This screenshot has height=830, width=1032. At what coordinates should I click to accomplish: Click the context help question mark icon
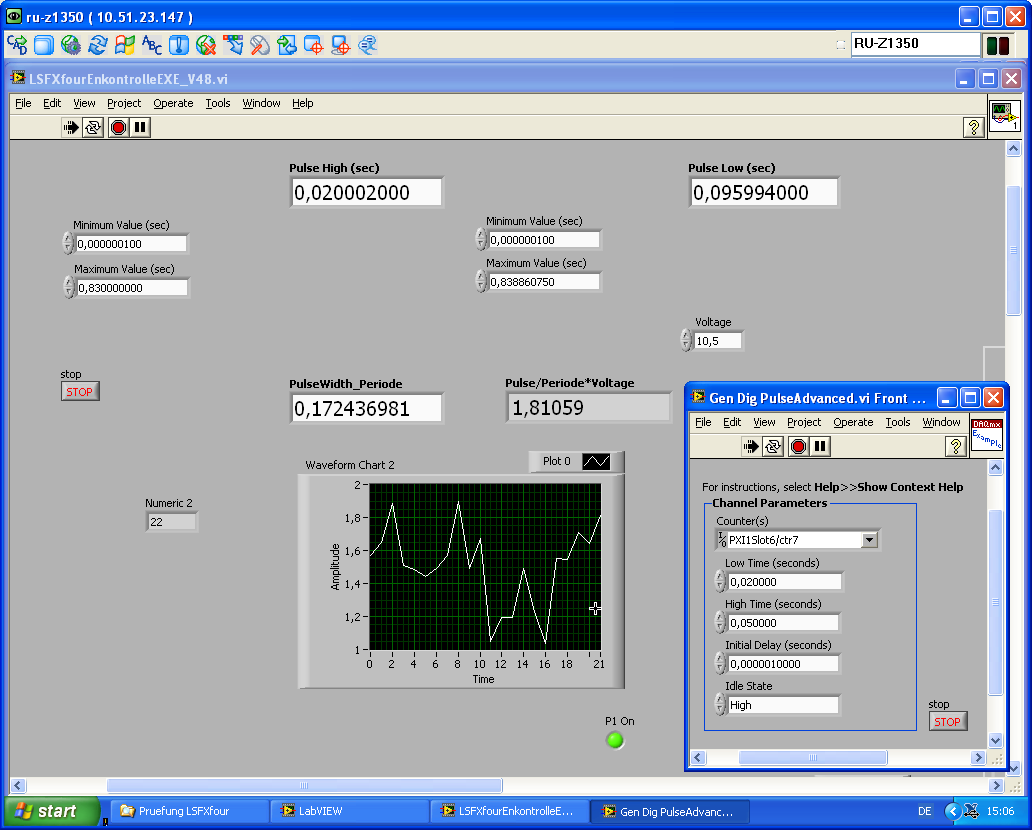coord(972,127)
